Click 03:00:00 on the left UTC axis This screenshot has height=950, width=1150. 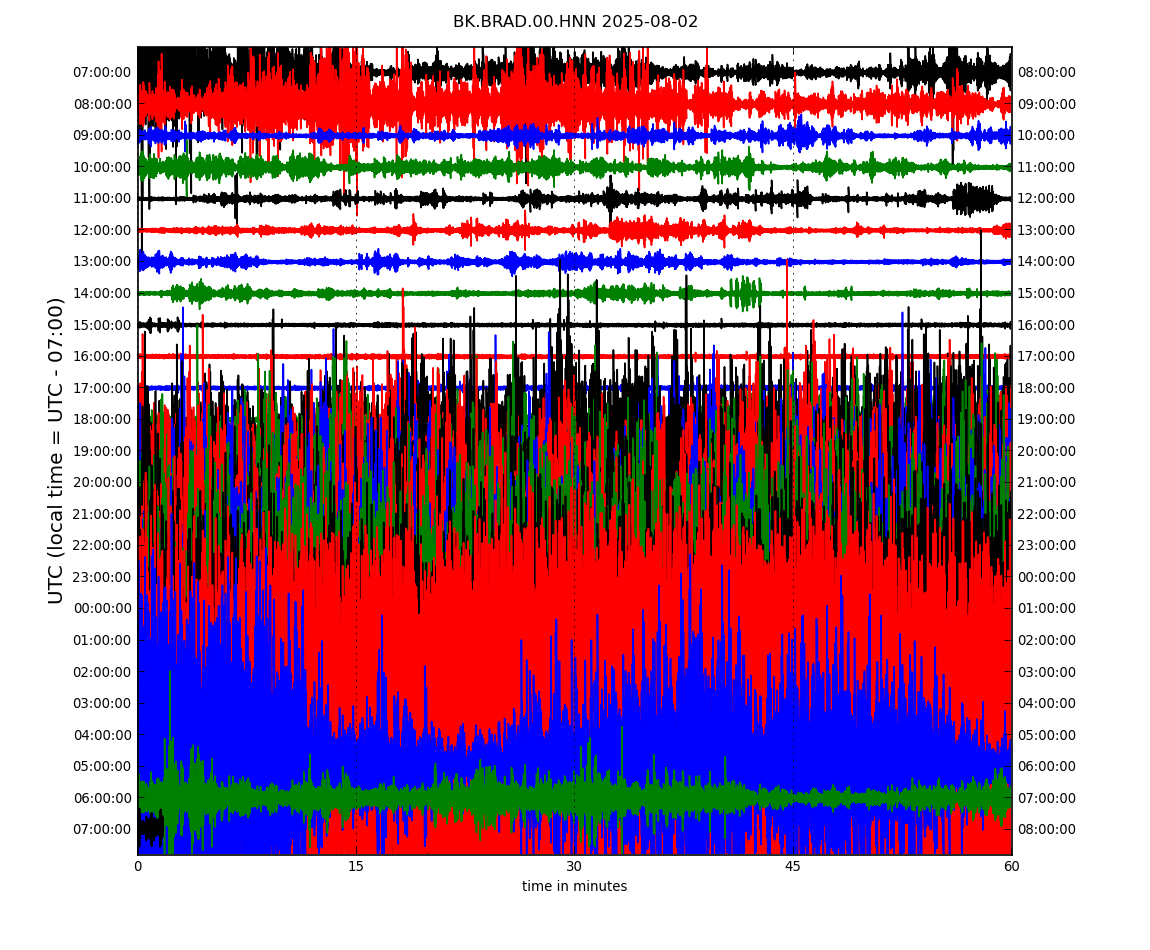(x=102, y=704)
